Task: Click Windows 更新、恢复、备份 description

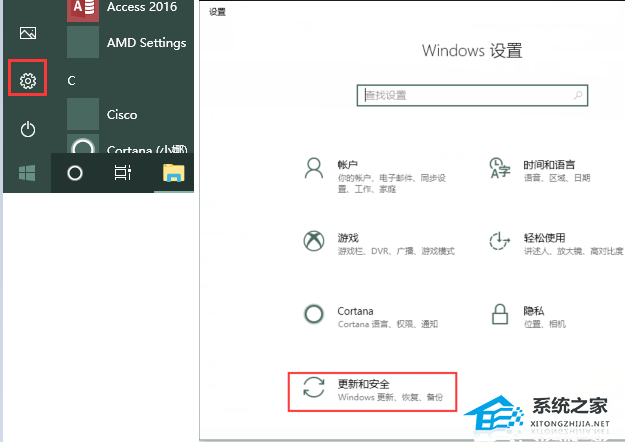Action: point(390,397)
